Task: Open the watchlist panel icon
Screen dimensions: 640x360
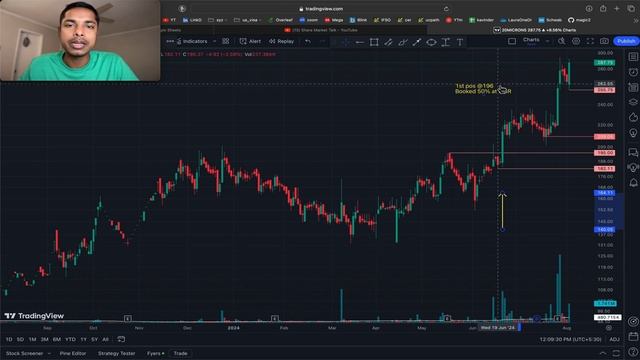Action: tap(633, 57)
